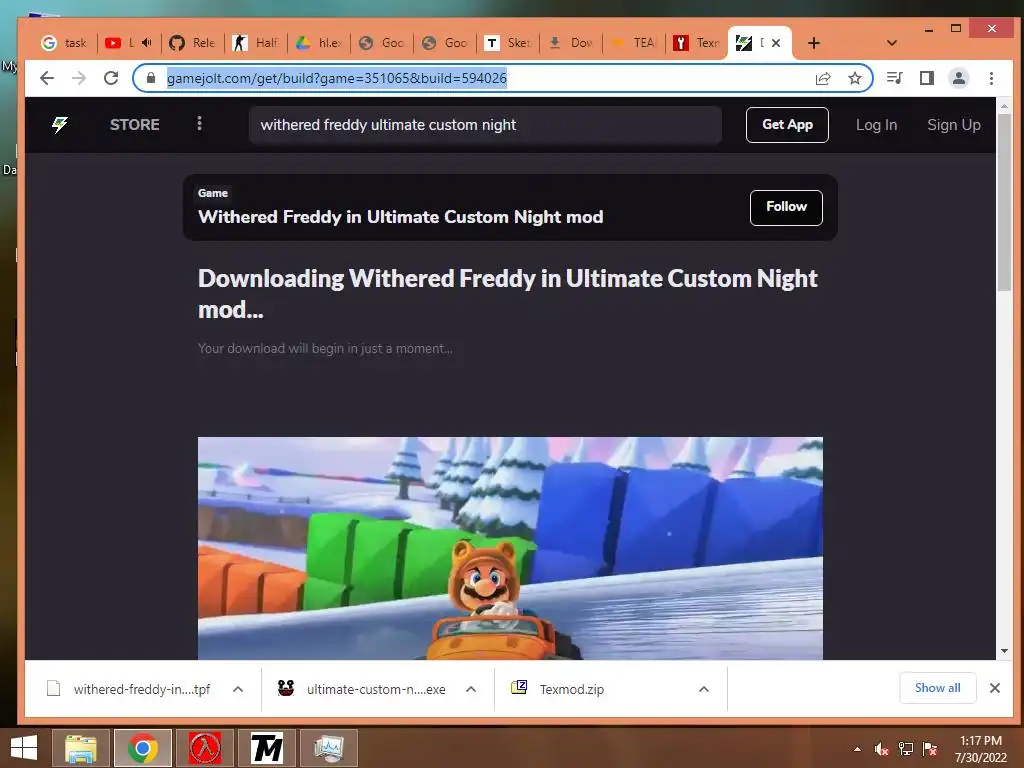This screenshot has height=768, width=1024.
Task: Click the Game Jolt lightning logo
Action: pos(60,125)
